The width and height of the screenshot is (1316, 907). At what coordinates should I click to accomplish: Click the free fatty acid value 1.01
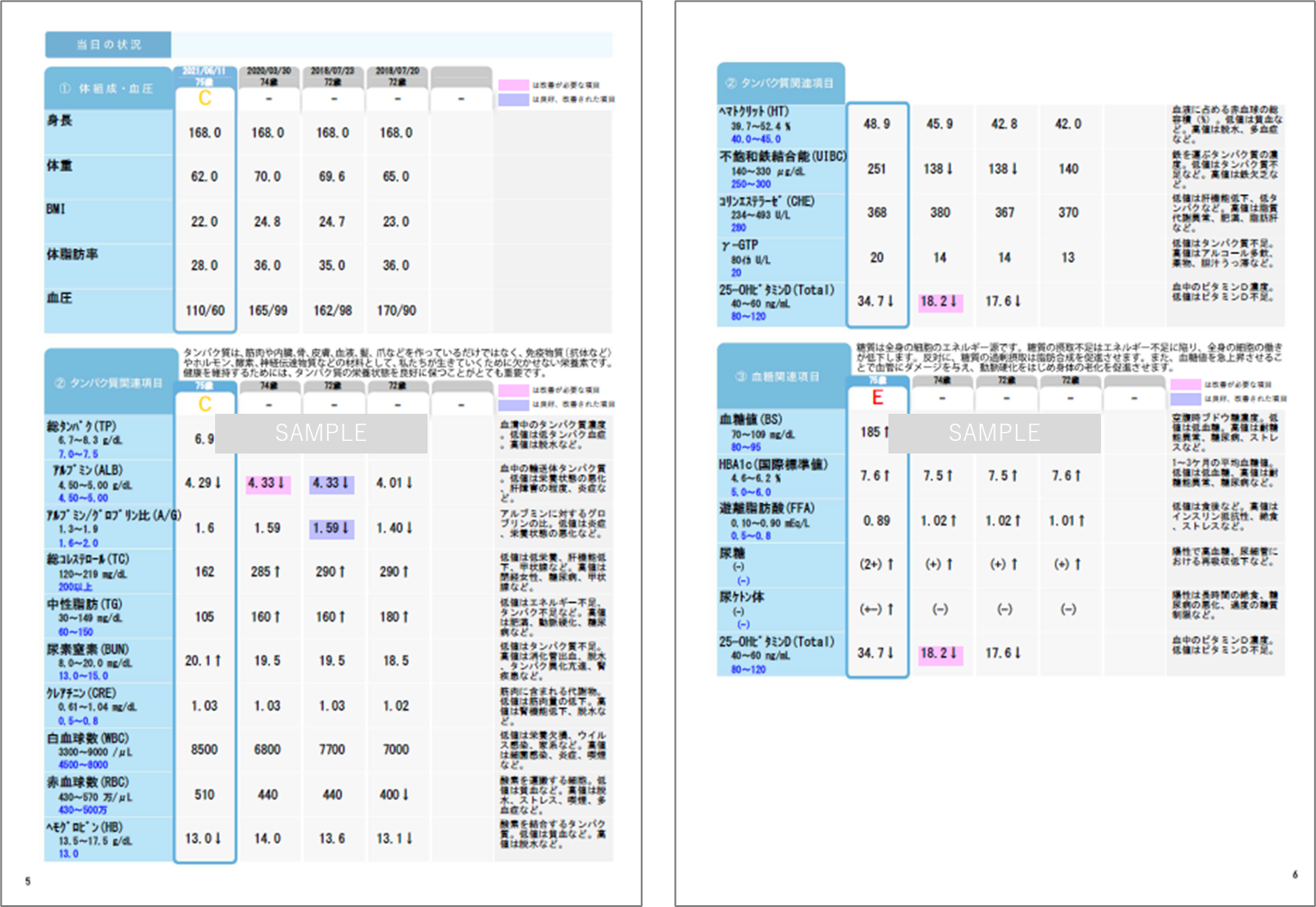coord(1067,520)
